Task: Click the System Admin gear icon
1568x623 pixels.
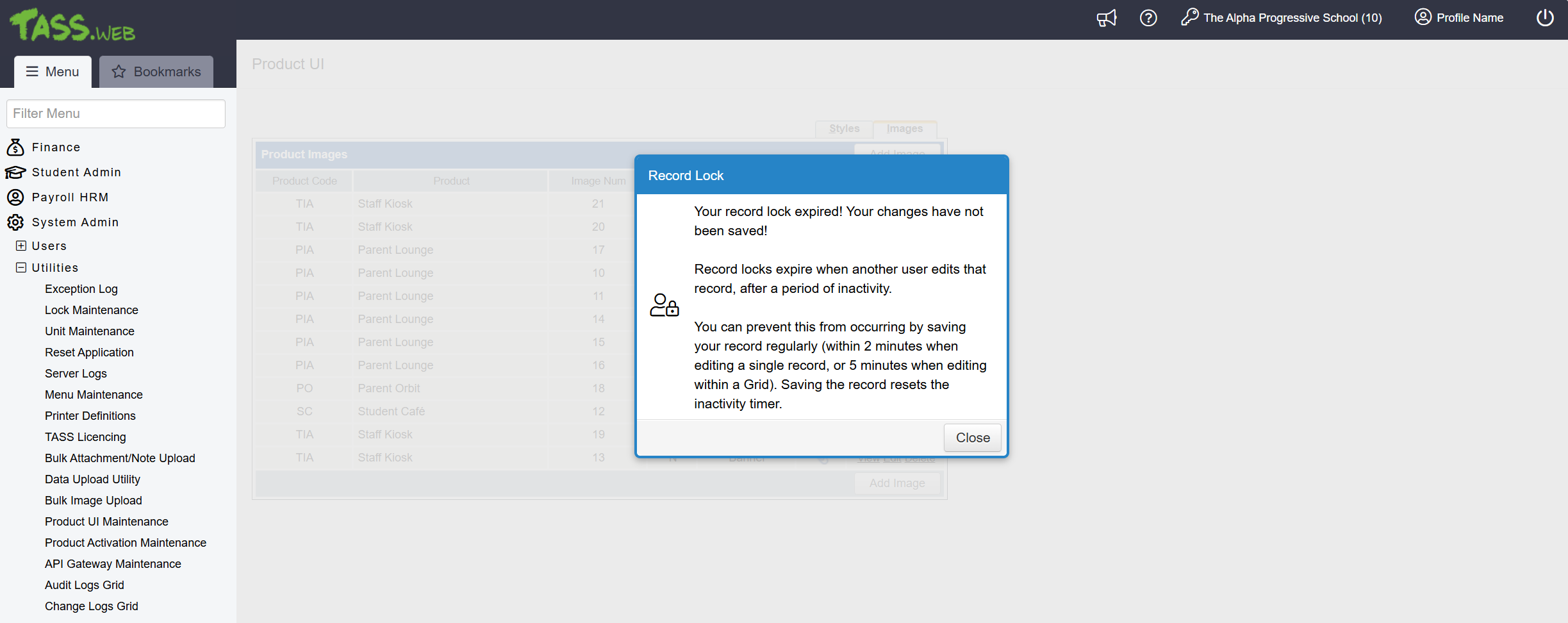Action: point(15,222)
